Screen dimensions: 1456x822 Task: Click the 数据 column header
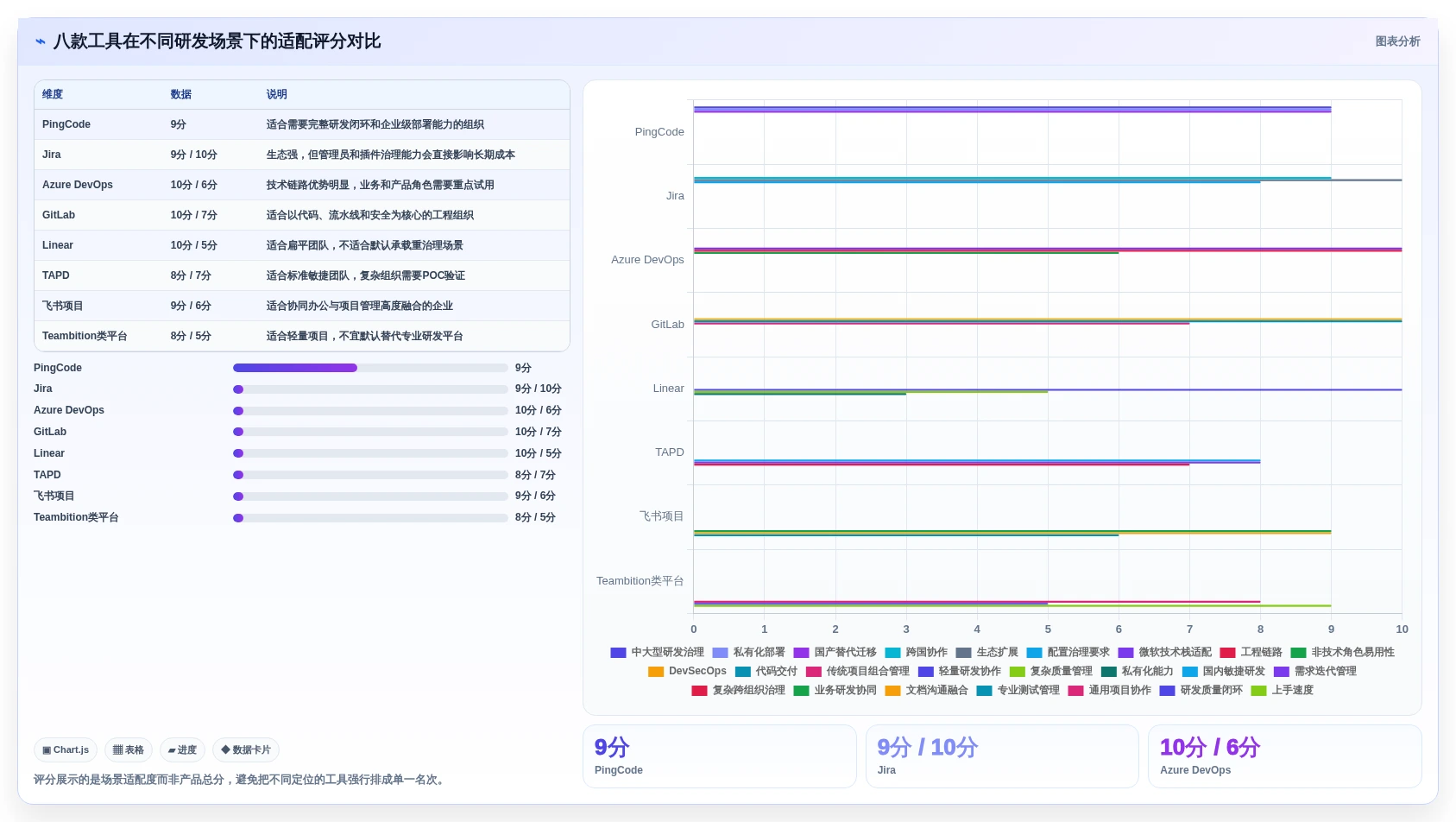[181, 94]
